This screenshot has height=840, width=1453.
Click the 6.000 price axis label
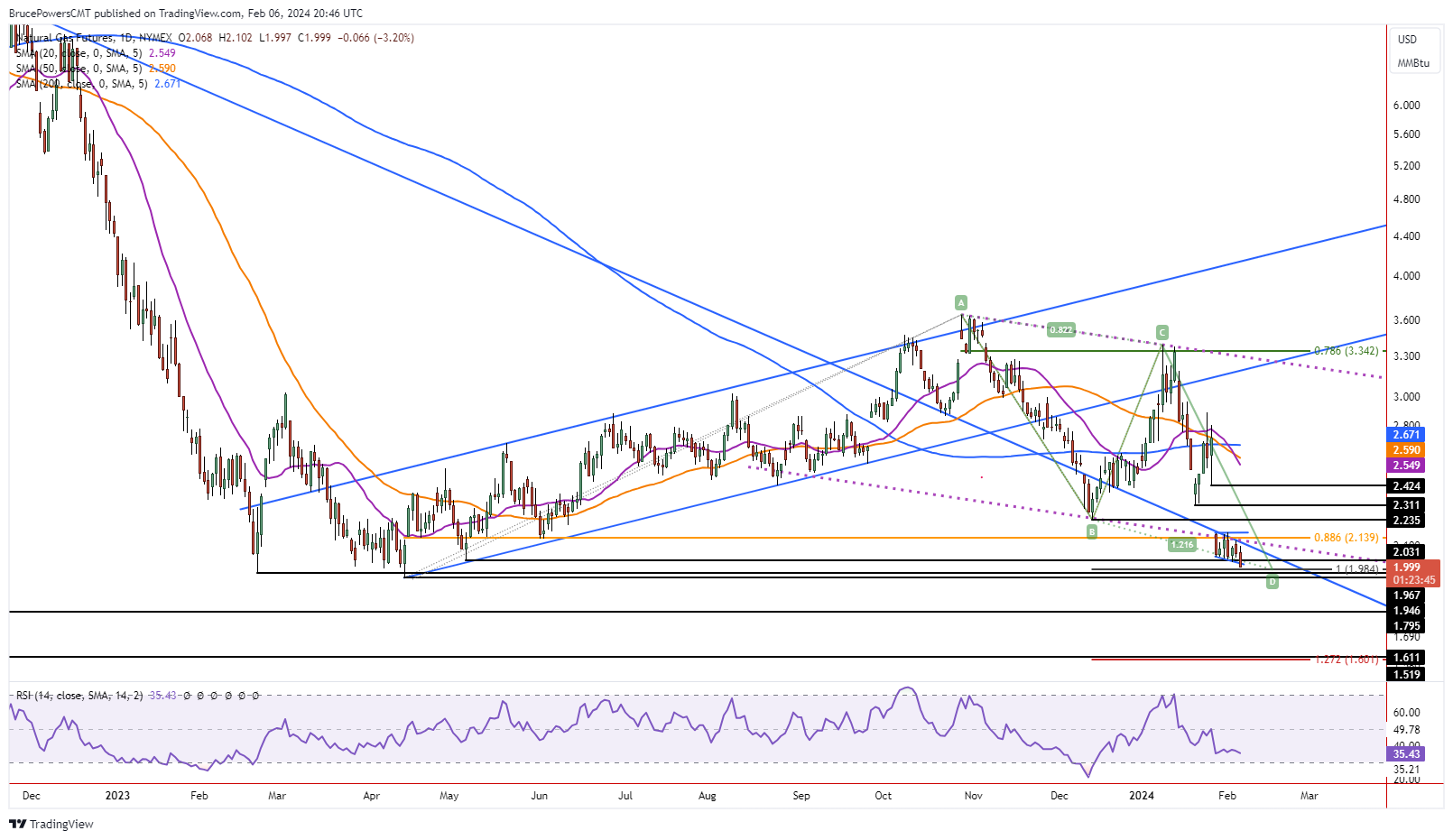pyautogui.click(x=1406, y=106)
